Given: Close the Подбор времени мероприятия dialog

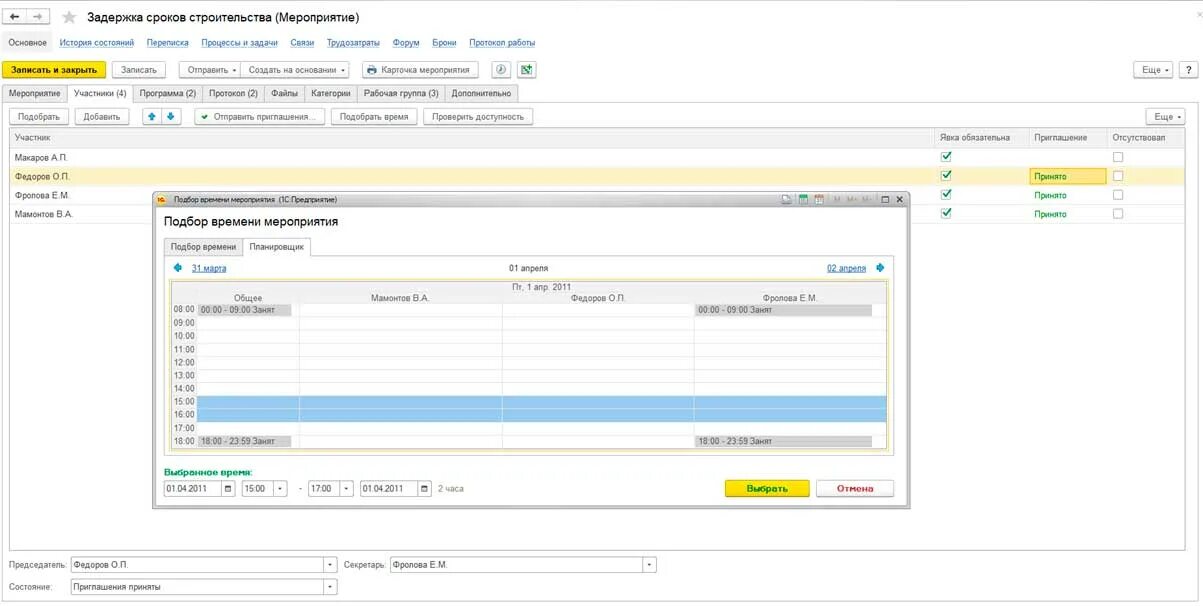Looking at the screenshot, I should pyautogui.click(x=900, y=200).
